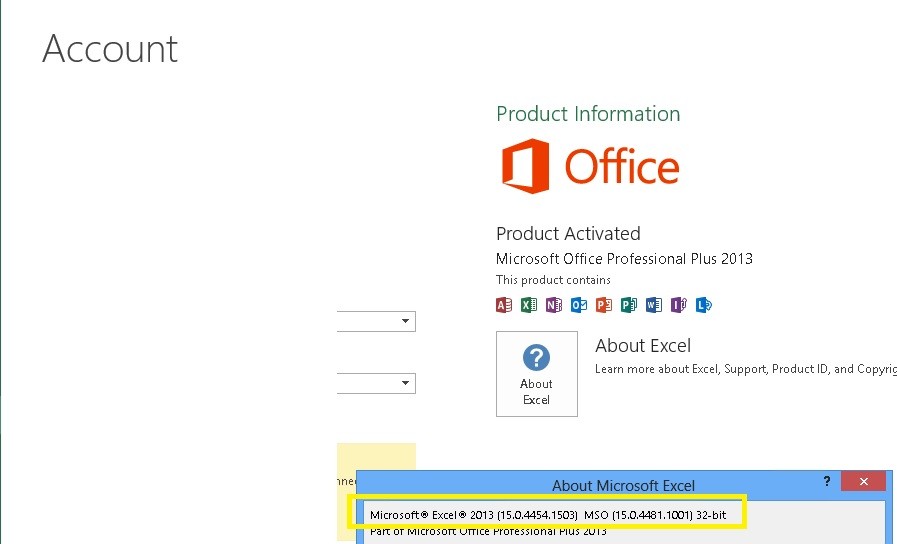
Task: Click the PowerPoint icon under product contents
Action: click(x=604, y=305)
